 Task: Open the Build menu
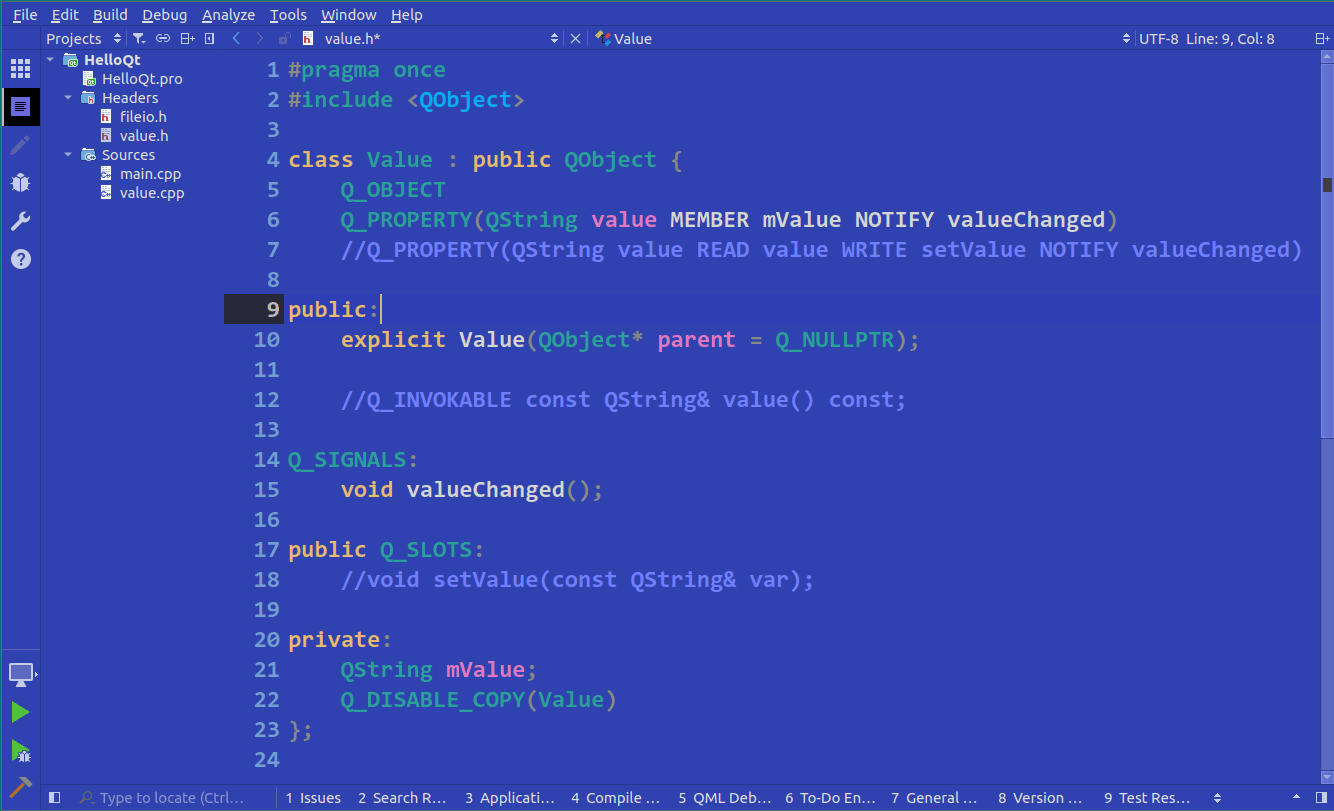(109, 14)
